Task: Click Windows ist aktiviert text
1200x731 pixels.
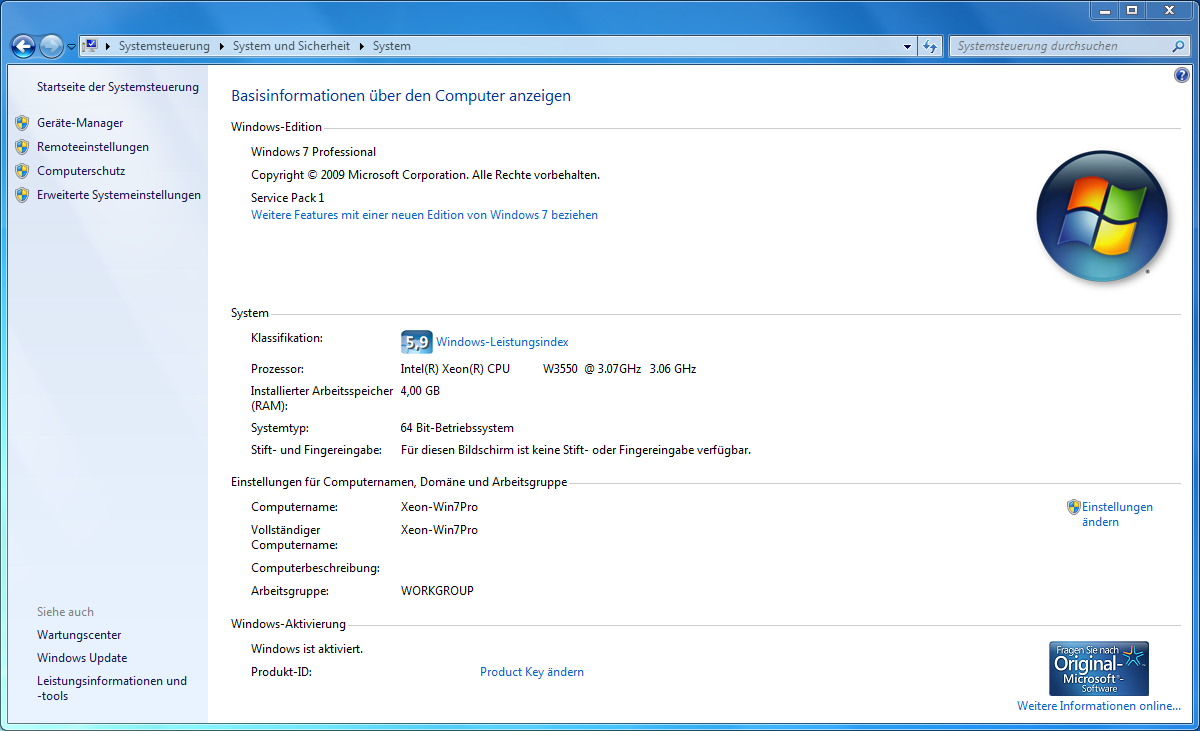Action: [307, 649]
